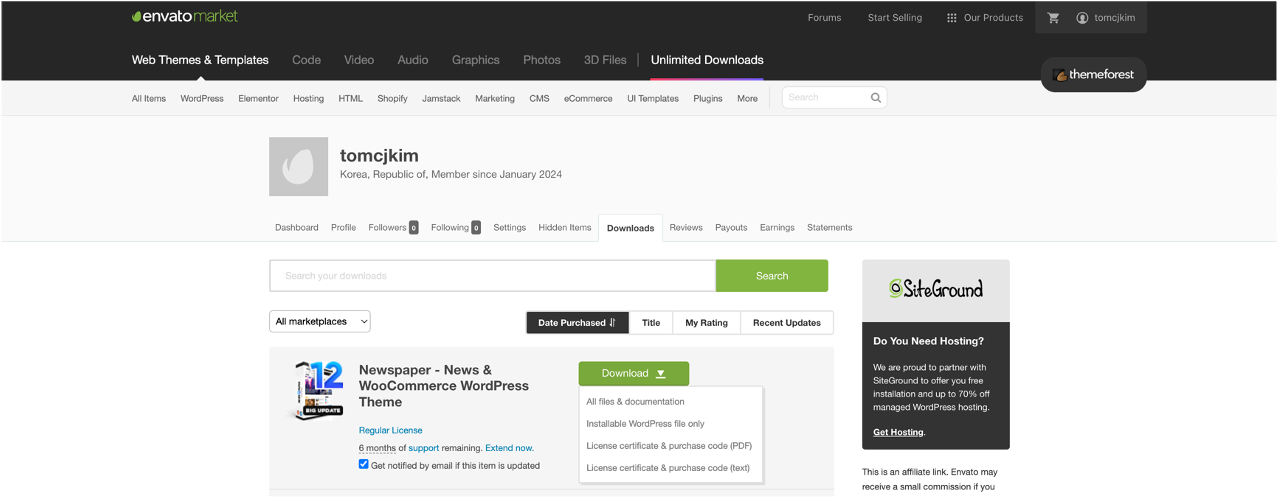Open the Elementor category
1277x497 pixels.
(258, 98)
